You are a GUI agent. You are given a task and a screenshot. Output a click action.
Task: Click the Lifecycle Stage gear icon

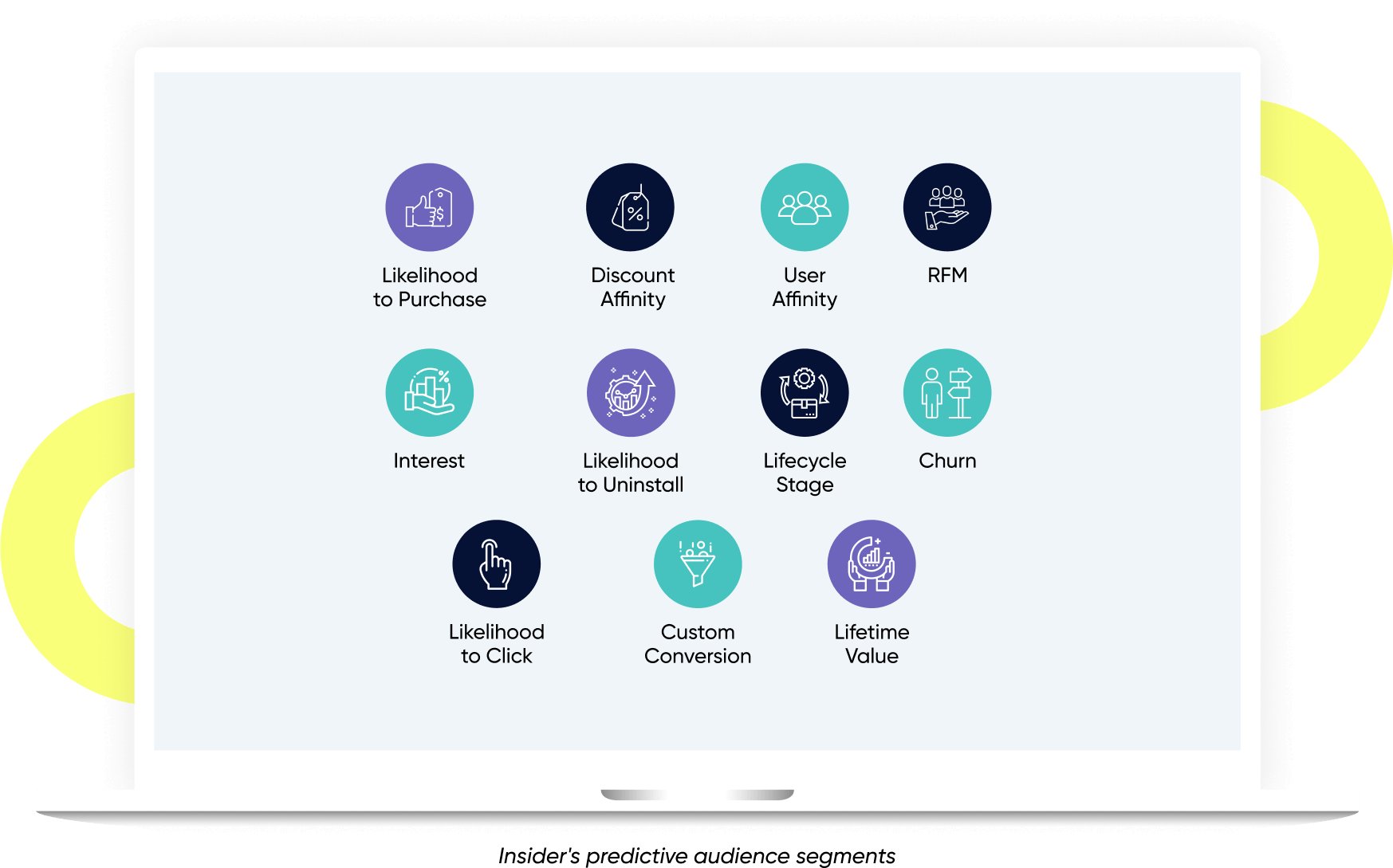click(x=804, y=392)
